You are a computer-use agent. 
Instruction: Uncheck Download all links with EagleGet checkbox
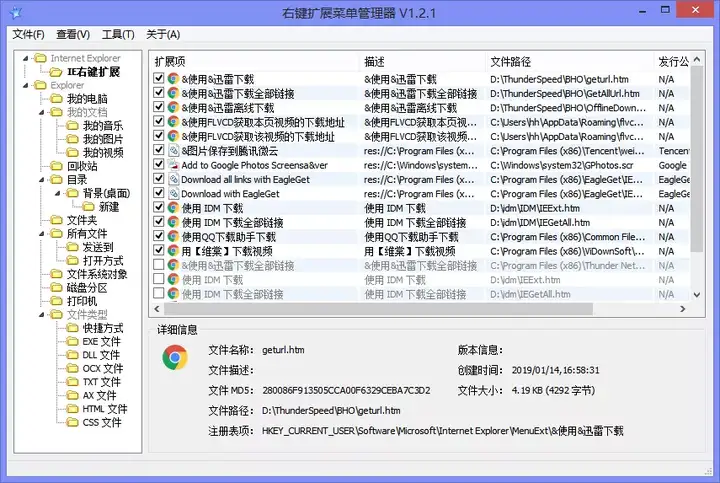click(159, 178)
